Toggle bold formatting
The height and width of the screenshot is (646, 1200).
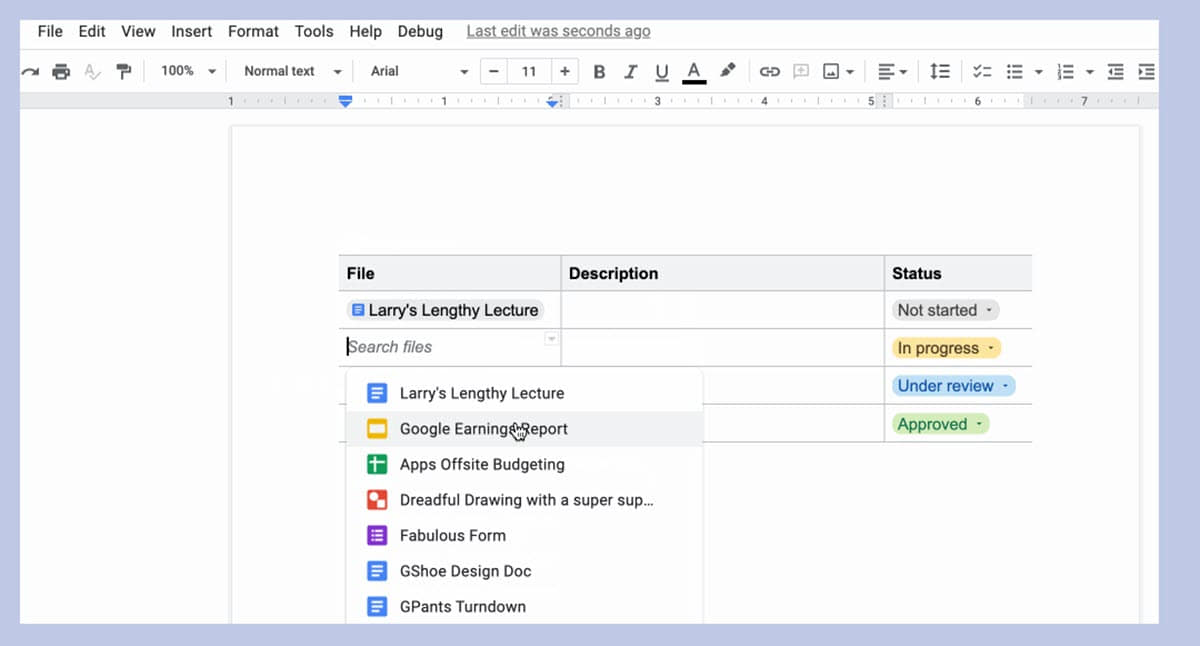[599, 71]
